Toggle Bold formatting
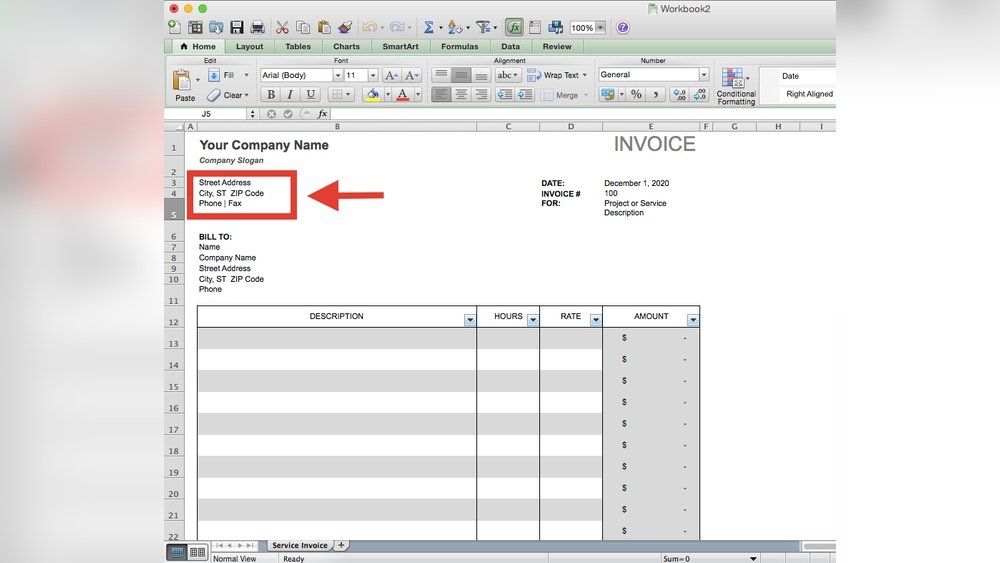This screenshot has height=563, width=1000. [x=271, y=95]
